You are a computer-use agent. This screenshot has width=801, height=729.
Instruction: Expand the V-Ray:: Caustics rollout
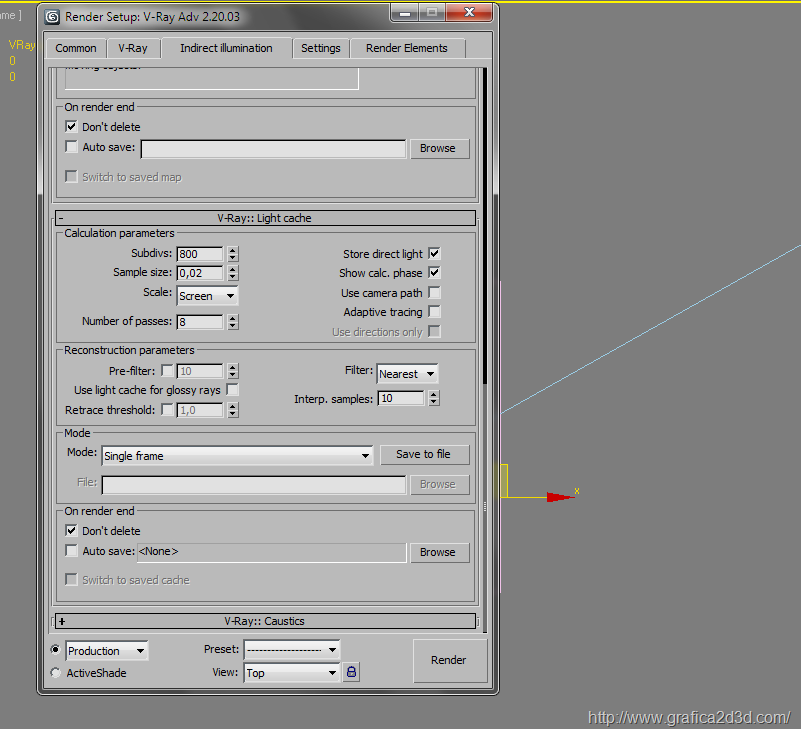point(265,621)
